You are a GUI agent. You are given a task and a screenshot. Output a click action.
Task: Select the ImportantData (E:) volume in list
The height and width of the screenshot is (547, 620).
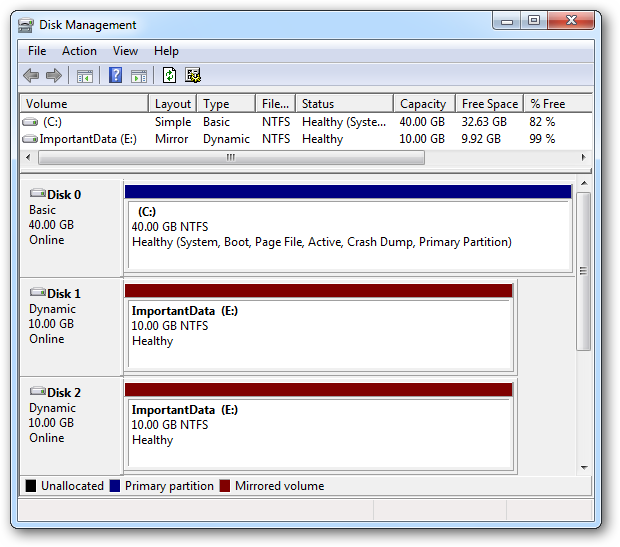pyautogui.click(x=88, y=139)
